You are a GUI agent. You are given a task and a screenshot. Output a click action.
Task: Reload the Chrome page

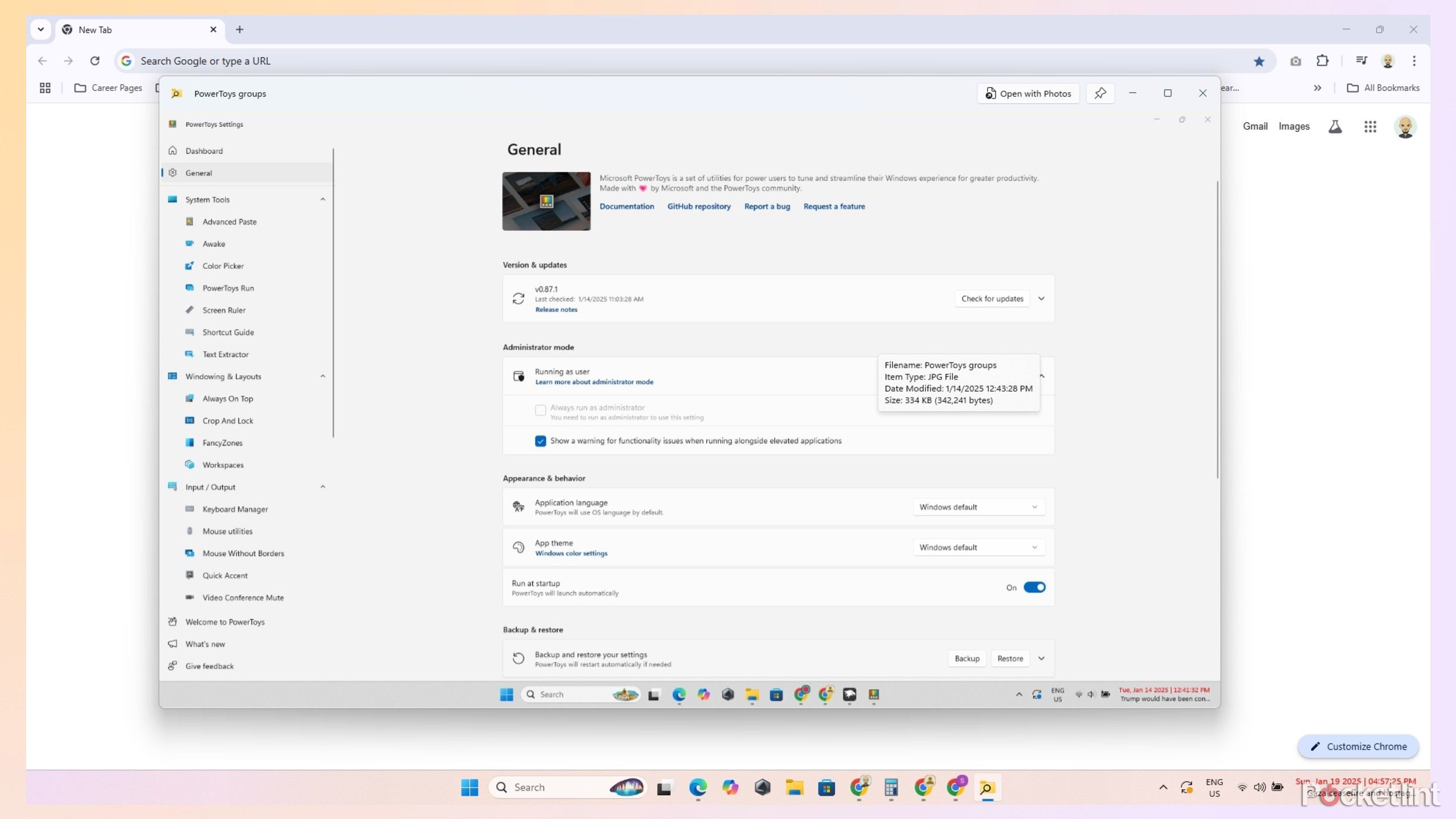[x=95, y=61]
